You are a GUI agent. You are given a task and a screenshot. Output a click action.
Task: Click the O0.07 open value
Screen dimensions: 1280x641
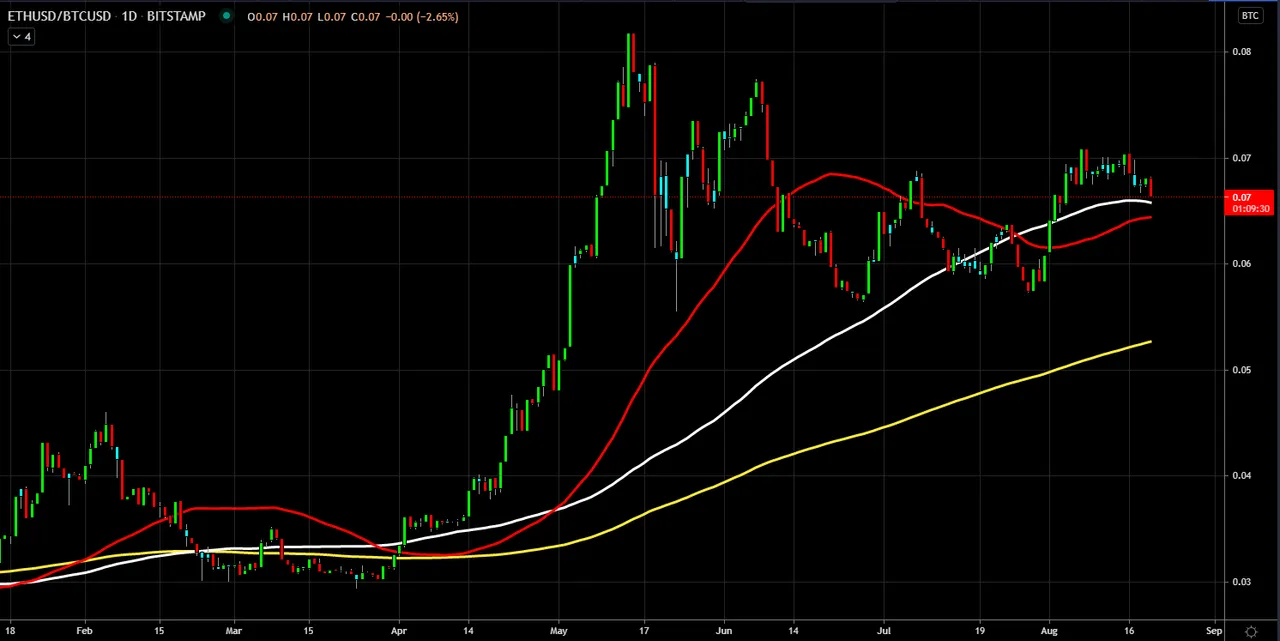pos(262,16)
